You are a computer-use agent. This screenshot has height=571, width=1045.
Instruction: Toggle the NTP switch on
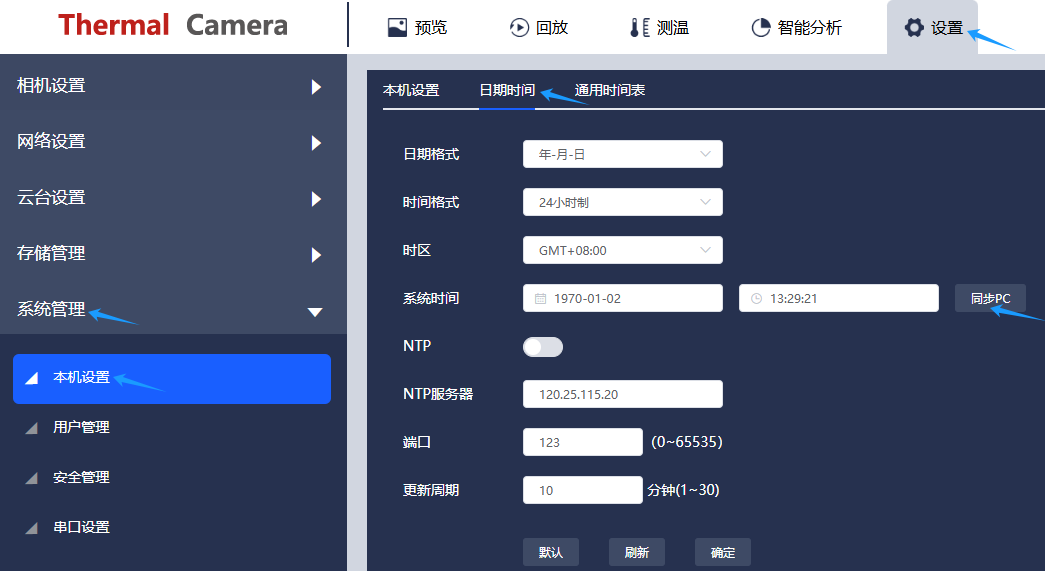point(543,347)
